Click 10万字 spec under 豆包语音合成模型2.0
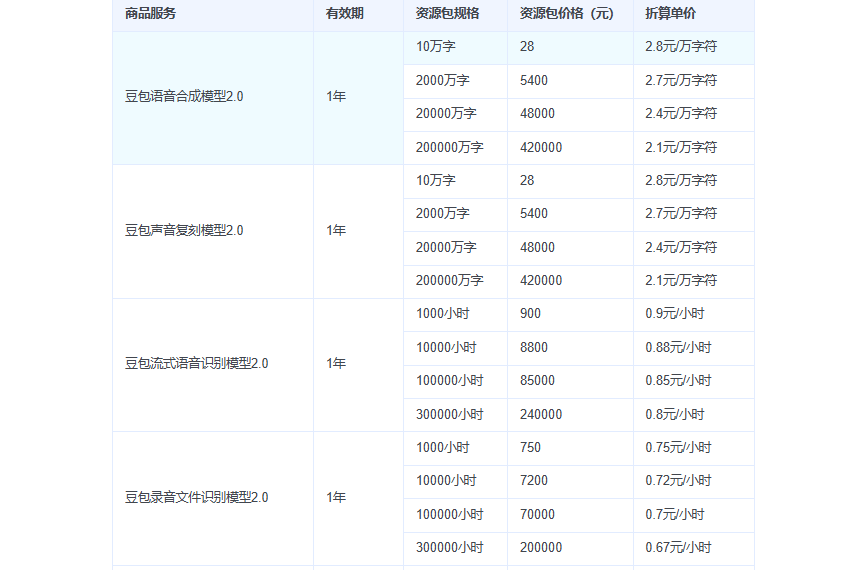Image resolution: width=859 pixels, height=570 pixels. pyautogui.click(x=455, y=47)
